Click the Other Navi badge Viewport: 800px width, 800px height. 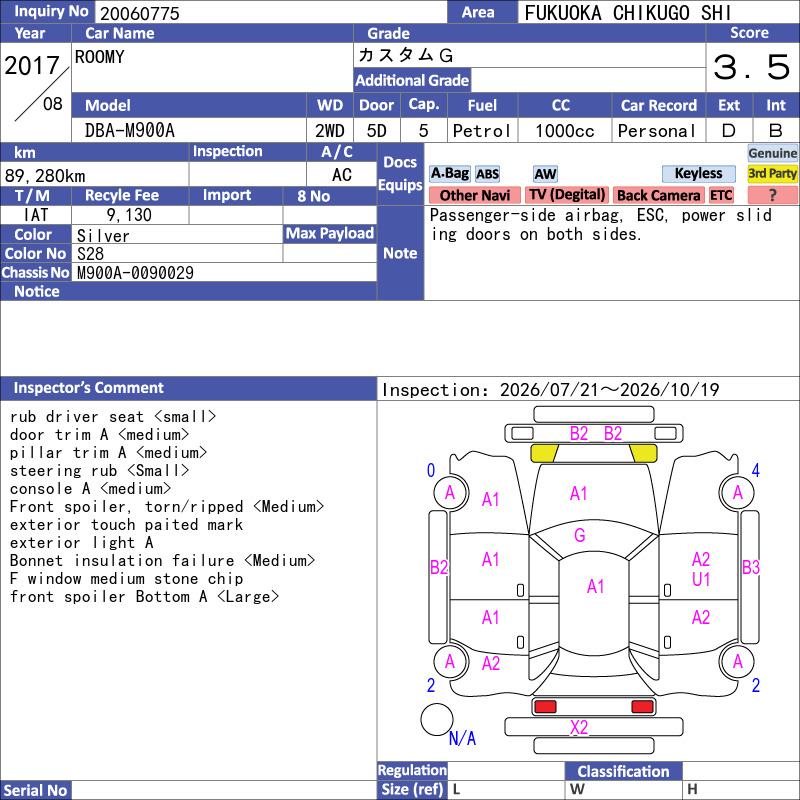pyautogui.click(x=474, y=195)
